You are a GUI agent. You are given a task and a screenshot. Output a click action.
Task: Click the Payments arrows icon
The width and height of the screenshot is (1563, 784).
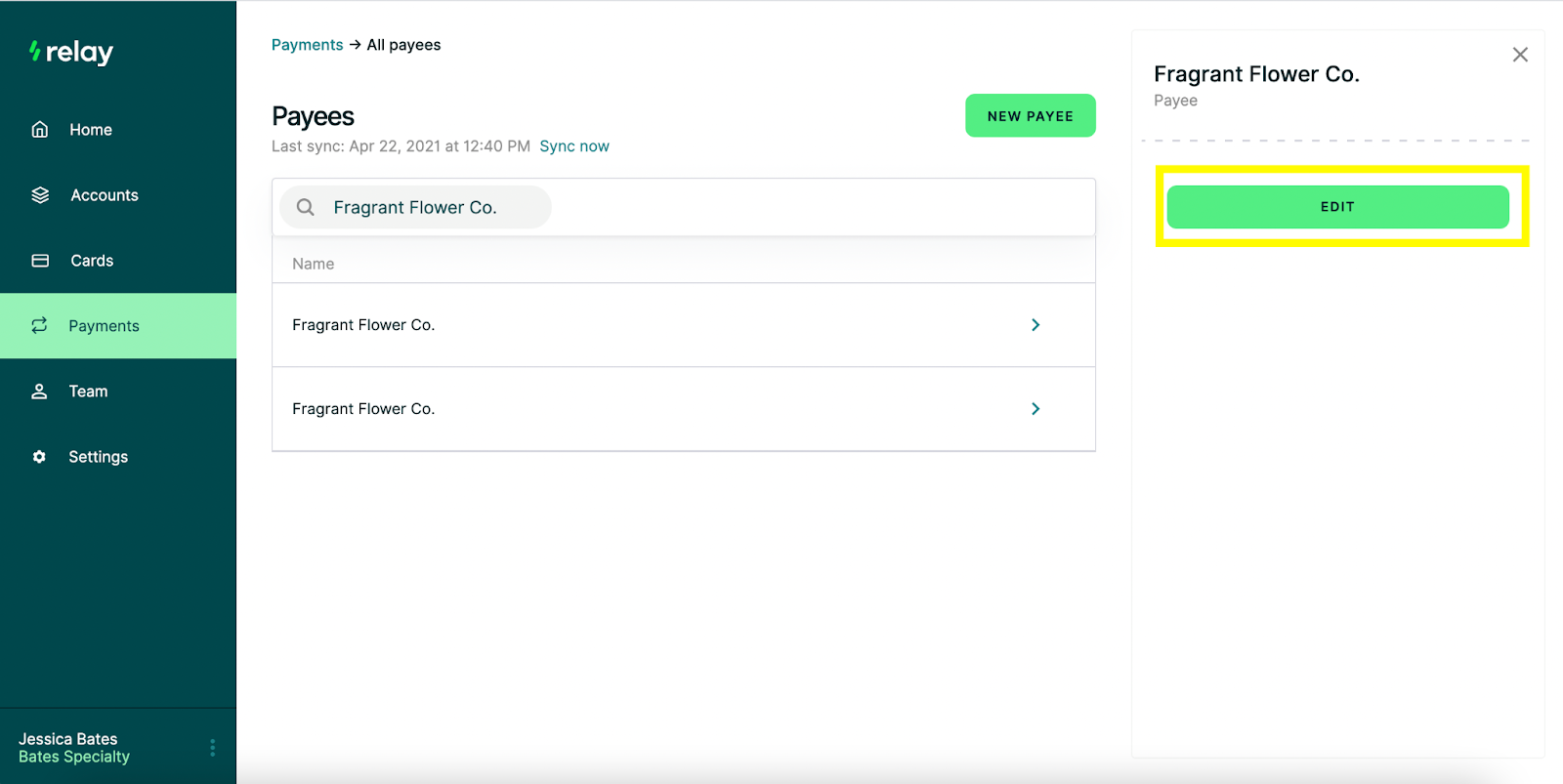pos(39,326)
